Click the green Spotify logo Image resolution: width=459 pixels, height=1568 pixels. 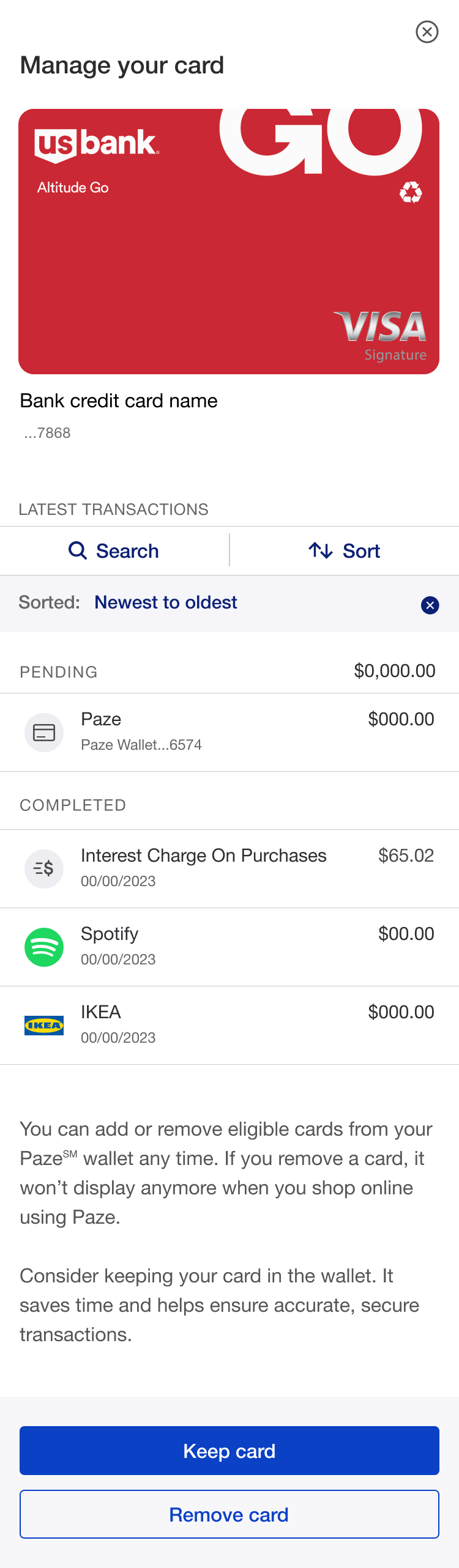click(44, 947)
